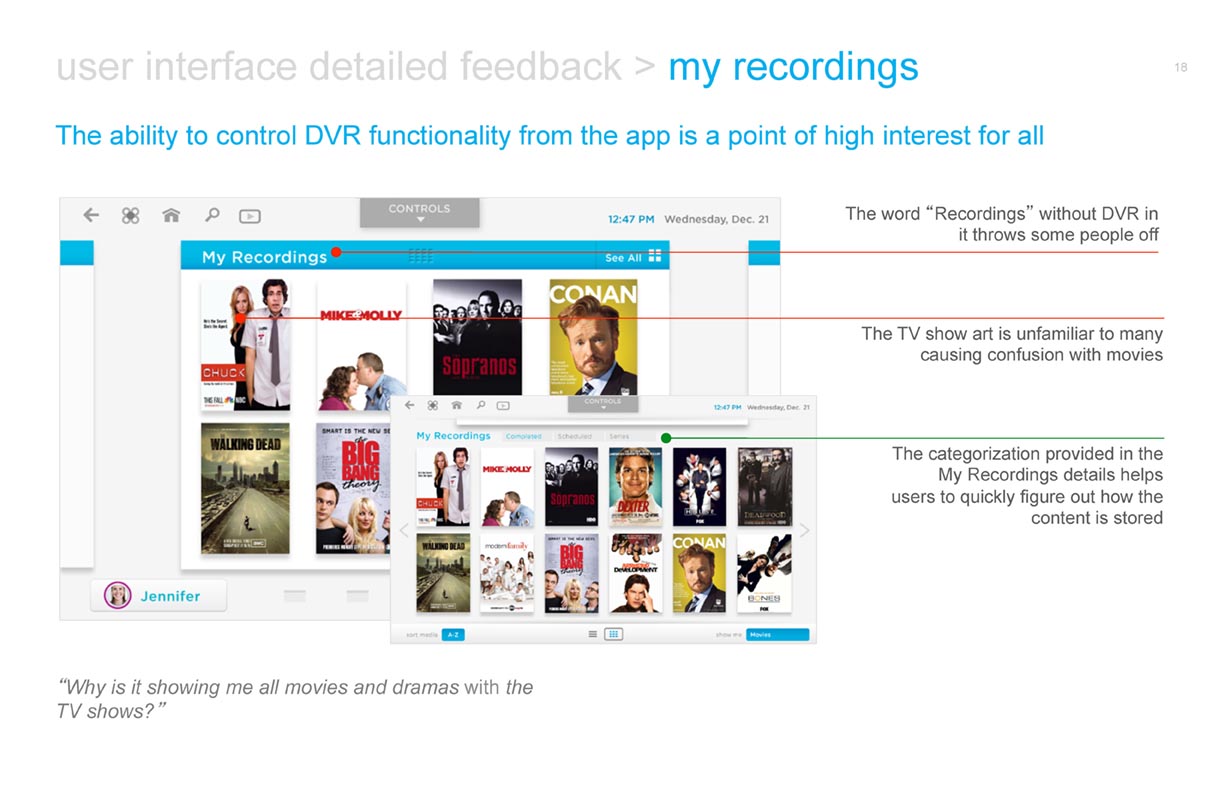This screenshot has height=792, width=1224.
Task: Click the sort media label
Action: click(x=422, y=634)
